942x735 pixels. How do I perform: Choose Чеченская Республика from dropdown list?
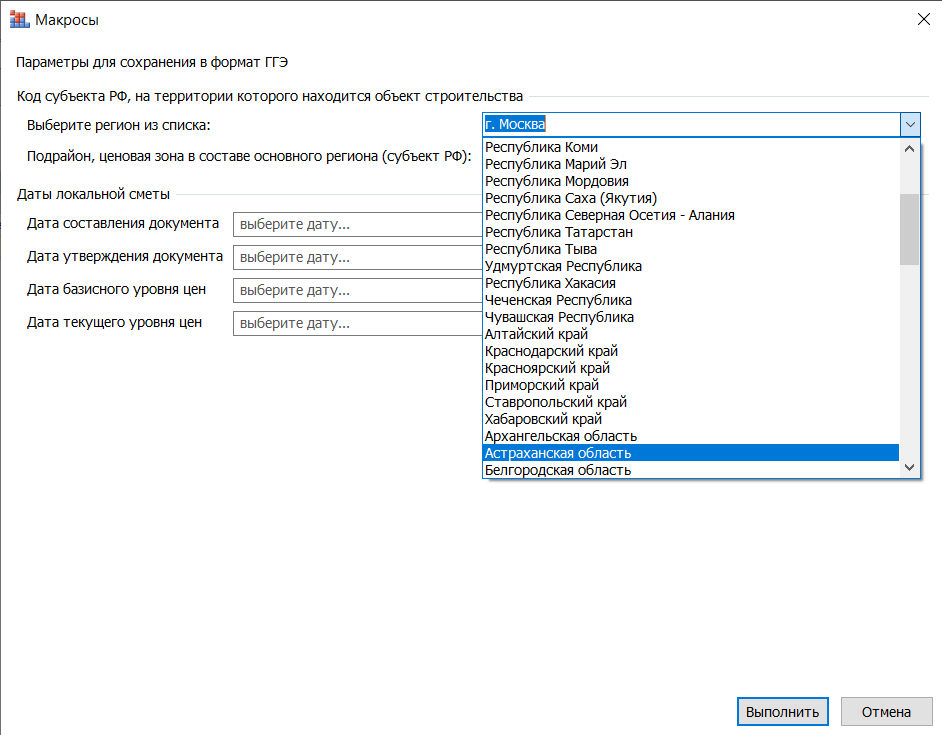coord(558,300)
